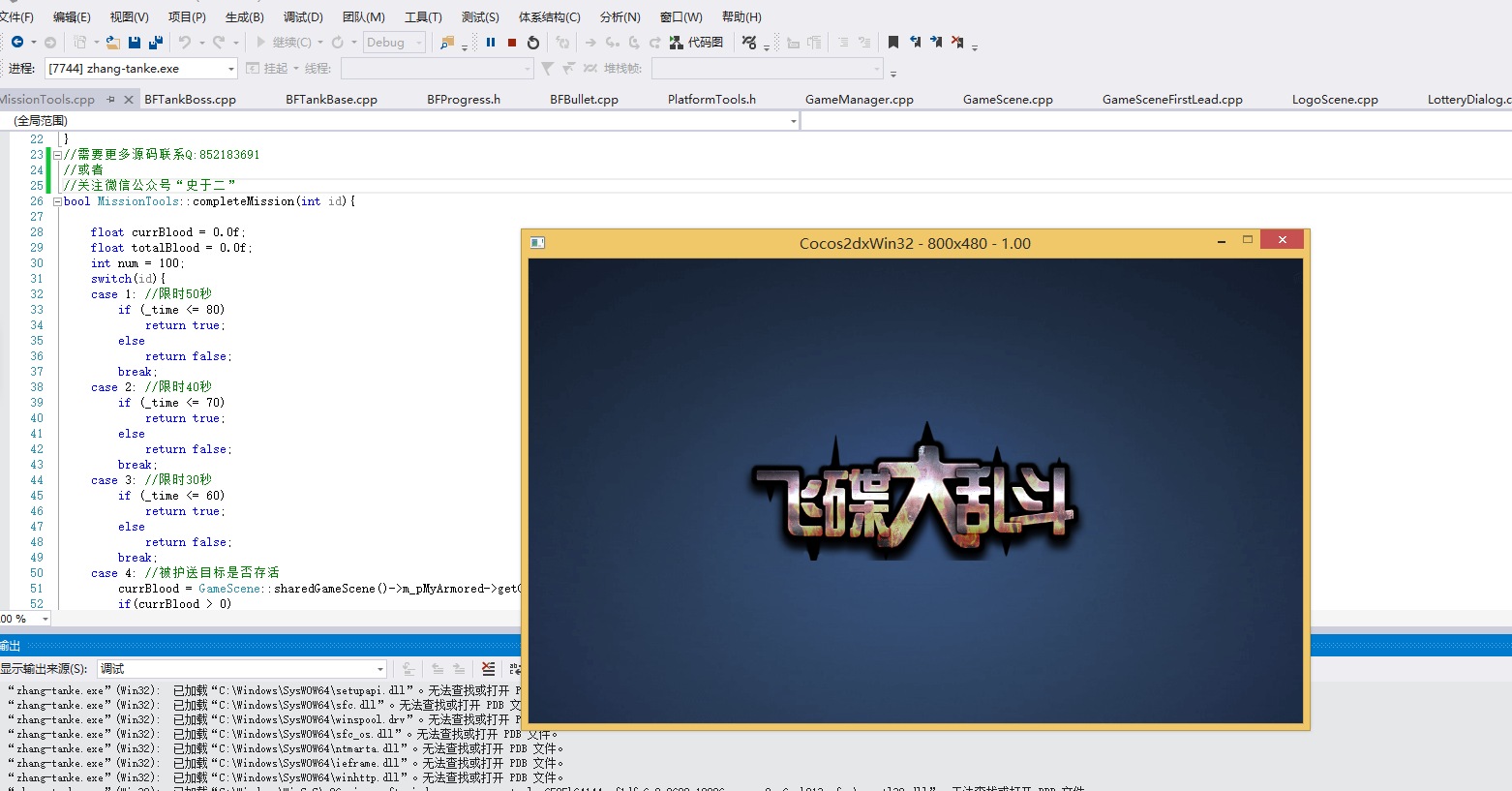The width and height of the screenshot is (1512, 791).
Task: Click Clear All icon in output panel
Action: coord(488,668)
